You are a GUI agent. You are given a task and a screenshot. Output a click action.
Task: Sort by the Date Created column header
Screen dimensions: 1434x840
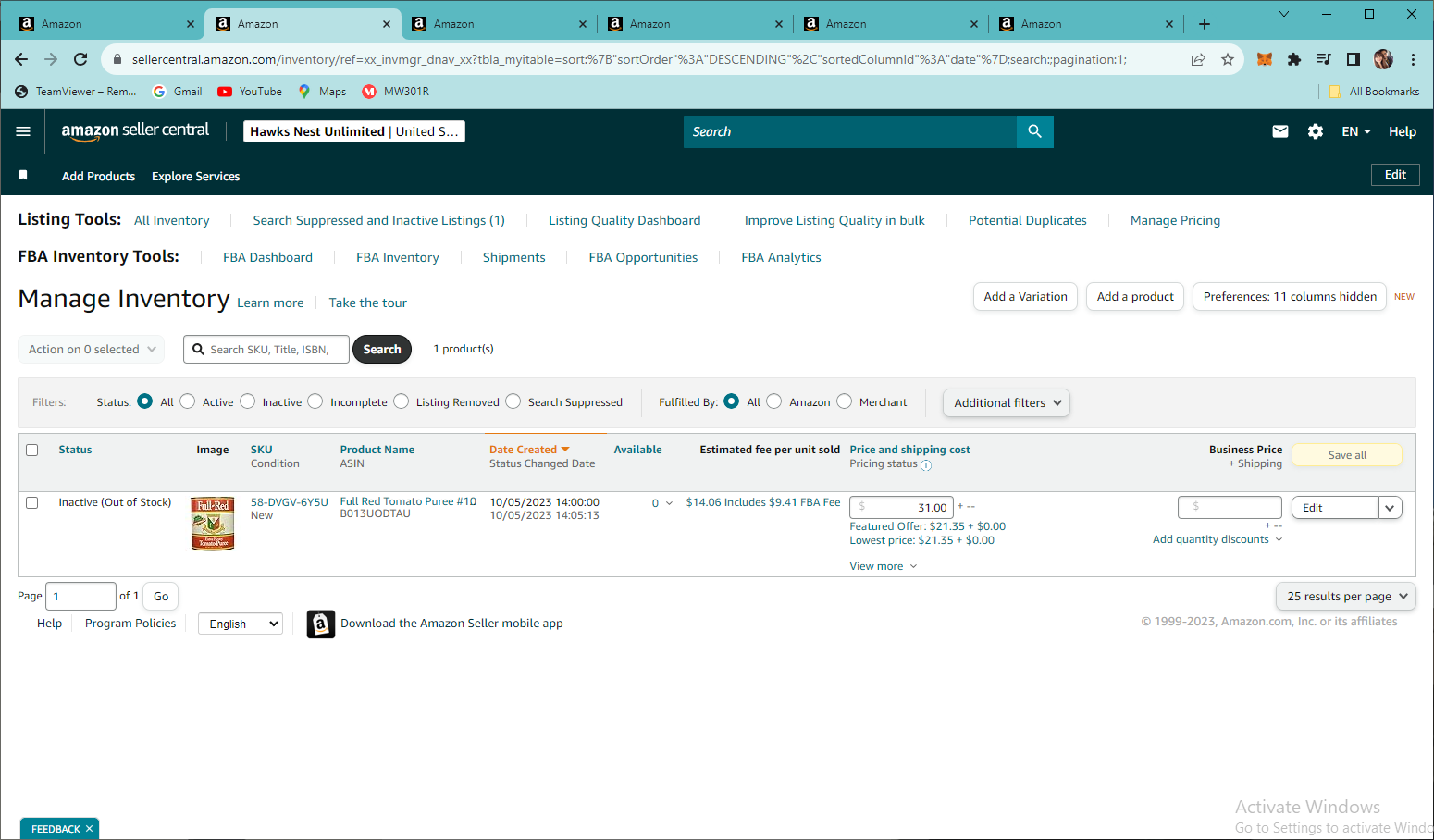pyautogui.click(x=529, y=450)
